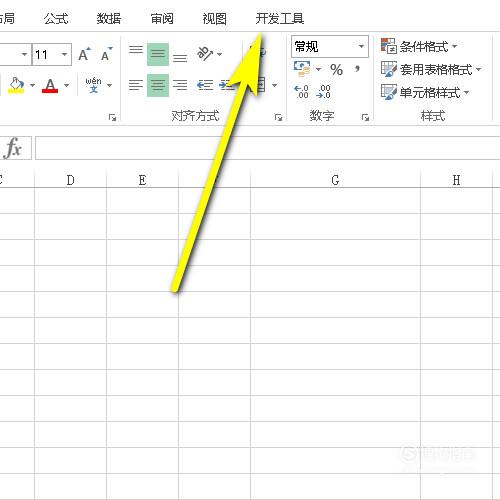Open alignment settings dialog launcher

pos(278,117)
